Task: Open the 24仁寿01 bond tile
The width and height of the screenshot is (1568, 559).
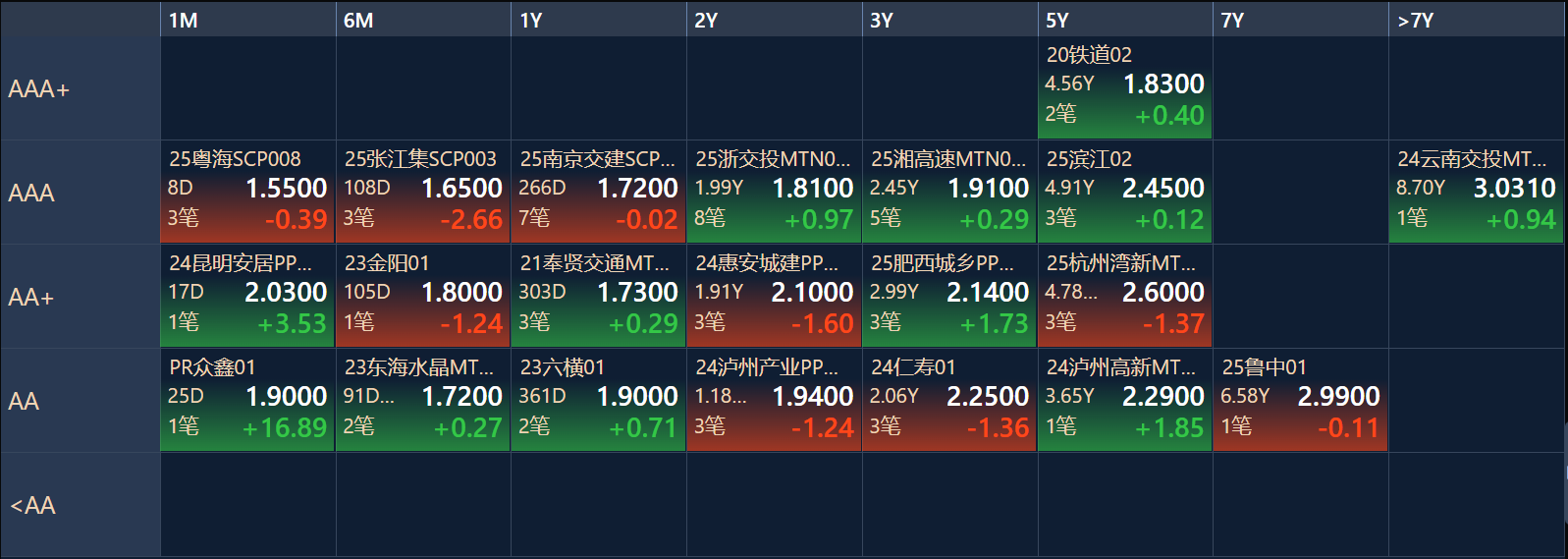Action: [949, 401]
